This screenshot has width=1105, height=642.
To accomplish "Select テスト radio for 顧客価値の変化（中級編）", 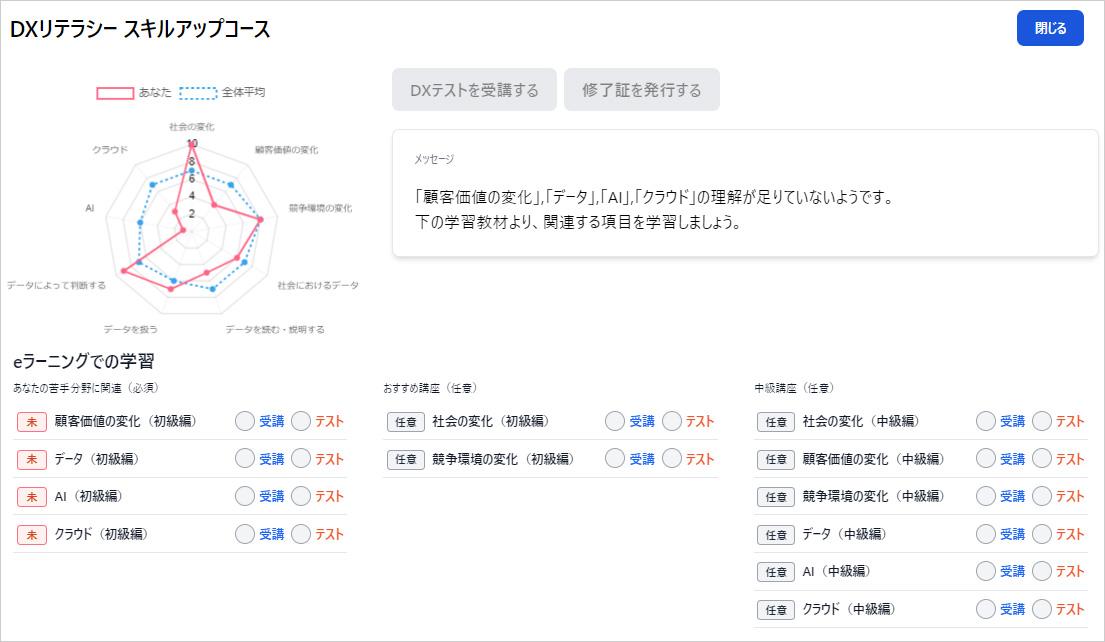I will (1042, 459).
